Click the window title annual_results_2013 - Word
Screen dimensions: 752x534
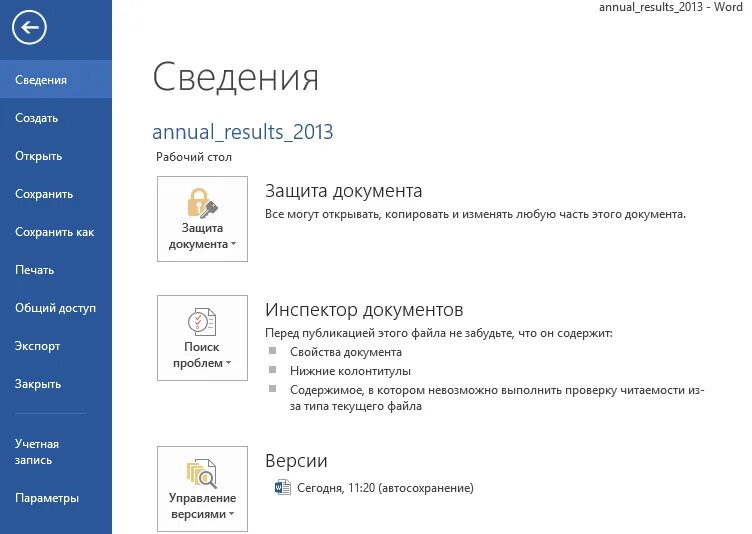670,7
